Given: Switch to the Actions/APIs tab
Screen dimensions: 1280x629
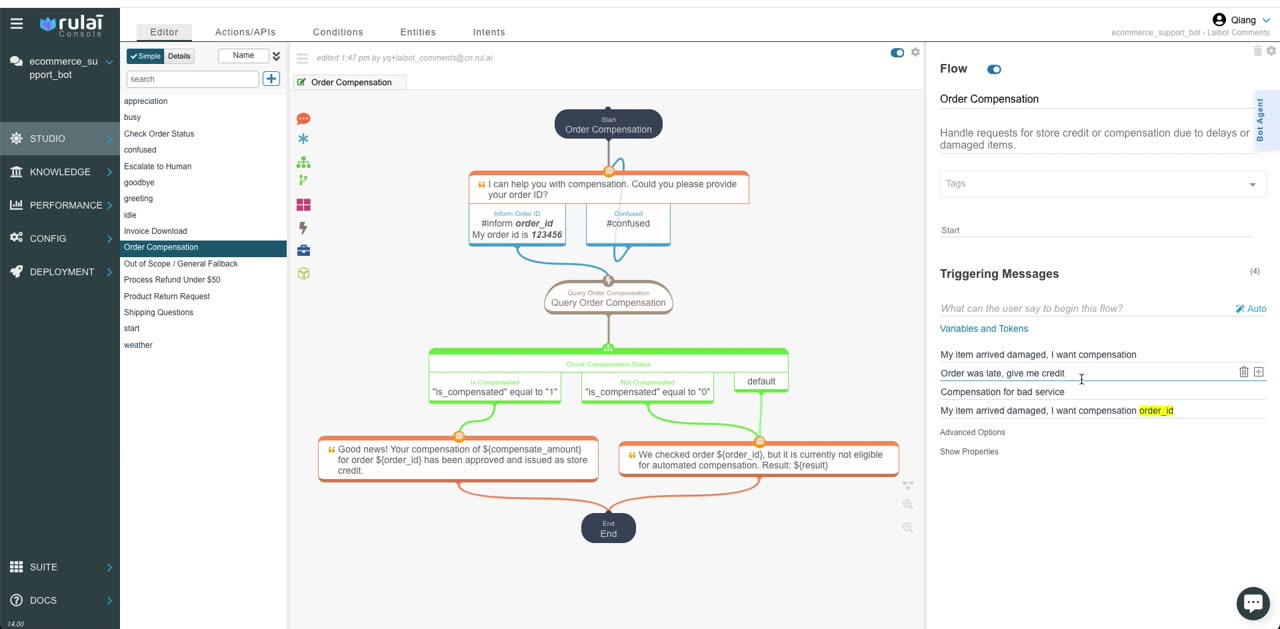Looking at the screenshot, I should coord(245,32).
